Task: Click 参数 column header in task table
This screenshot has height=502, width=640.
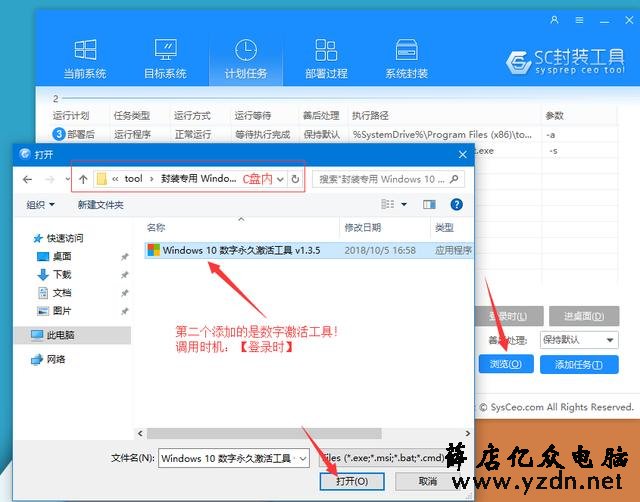Action: [x=554, y=116]
